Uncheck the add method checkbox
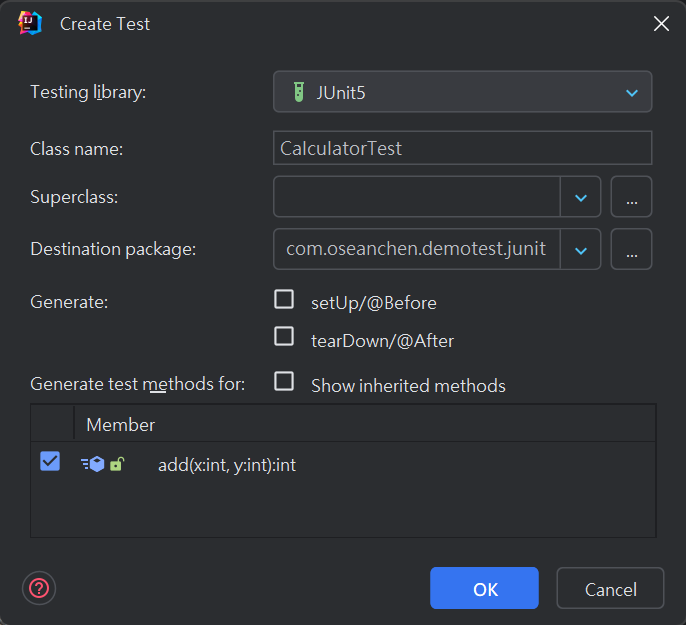Viewport: 686px width, 625px height. pos(50,462)
